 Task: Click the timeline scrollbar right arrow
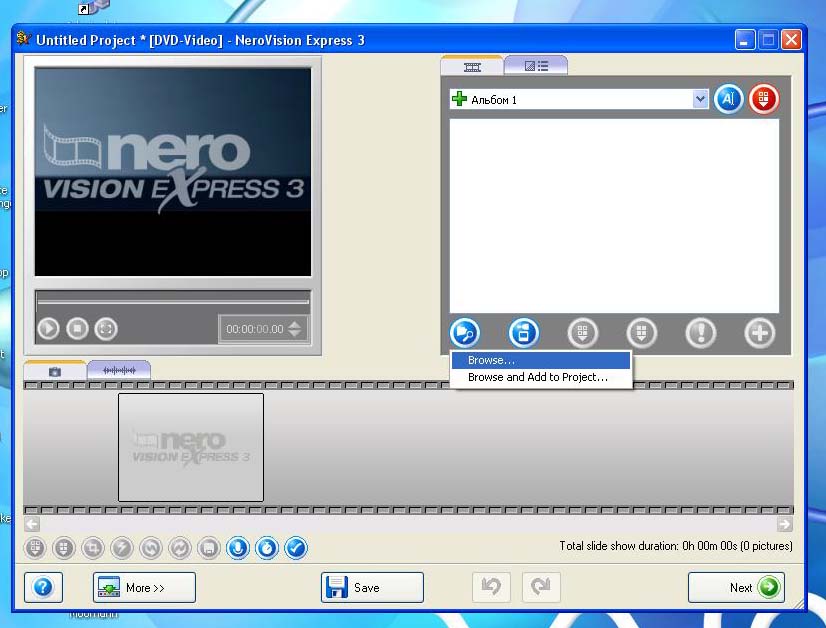click(784, 524)
